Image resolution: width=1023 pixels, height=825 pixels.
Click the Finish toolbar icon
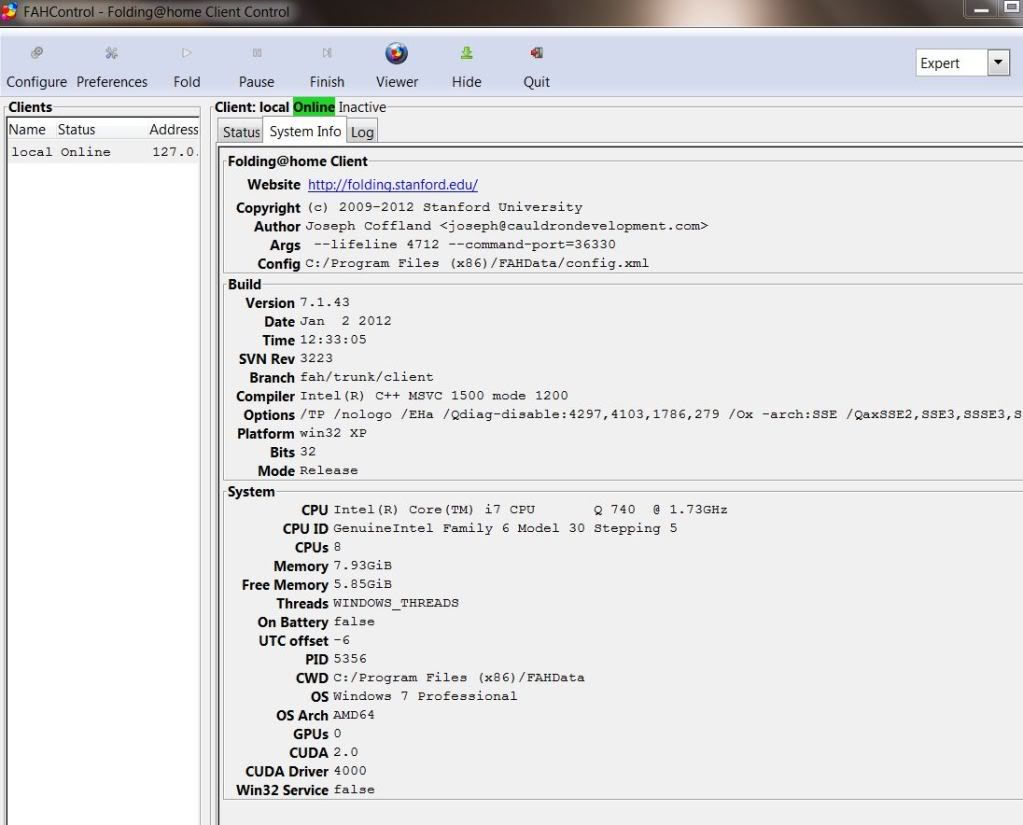tap(327, 53)
